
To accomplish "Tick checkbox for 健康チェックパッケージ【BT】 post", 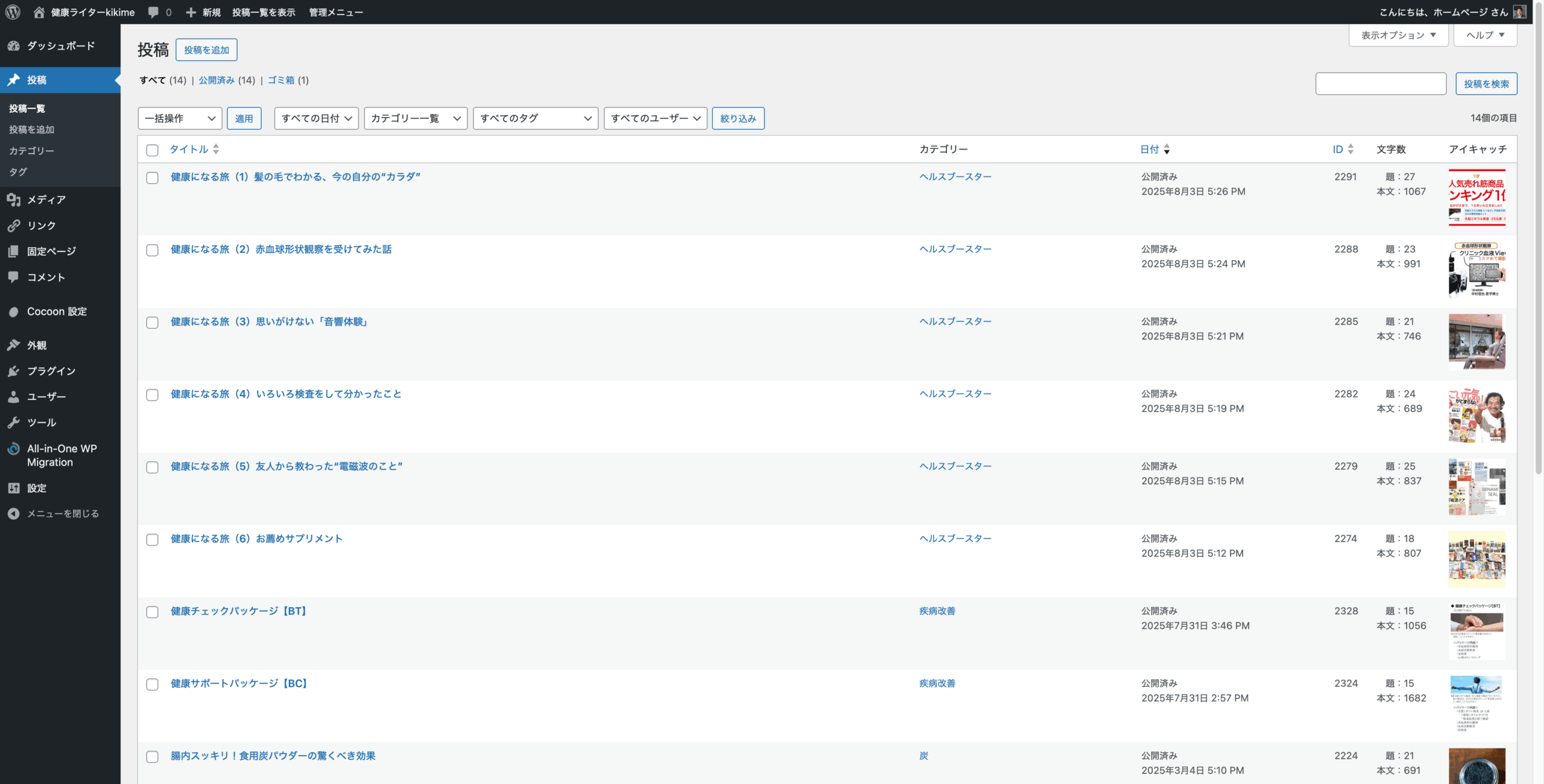I will (x=153, y=612).
